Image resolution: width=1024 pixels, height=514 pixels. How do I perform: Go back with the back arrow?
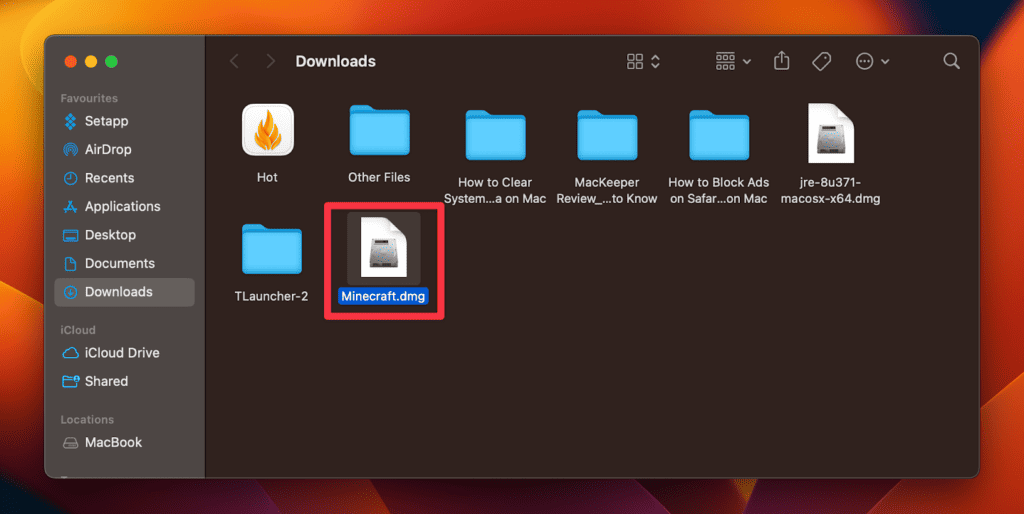click(234, 61)
